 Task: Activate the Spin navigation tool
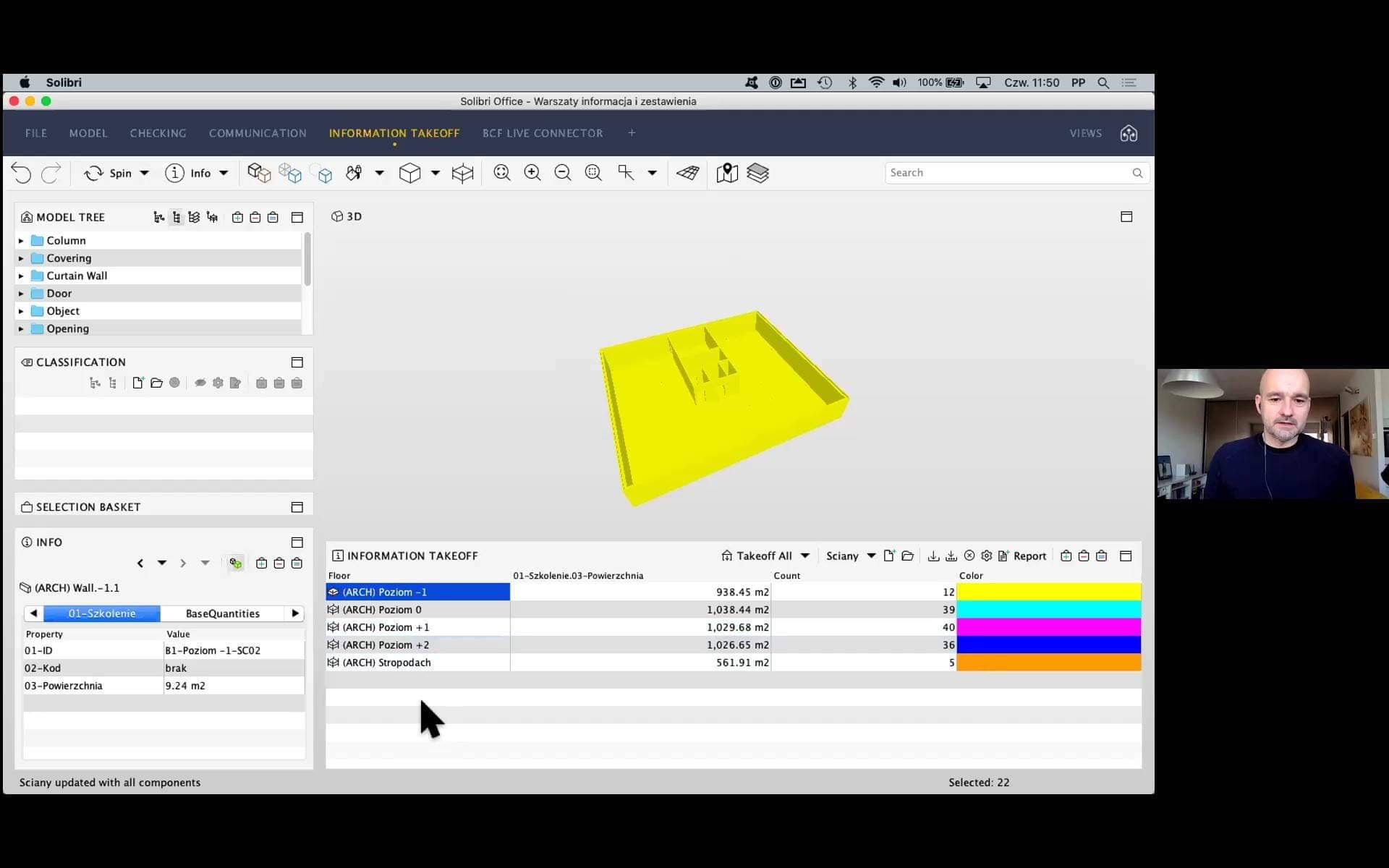tap(108, 173)
